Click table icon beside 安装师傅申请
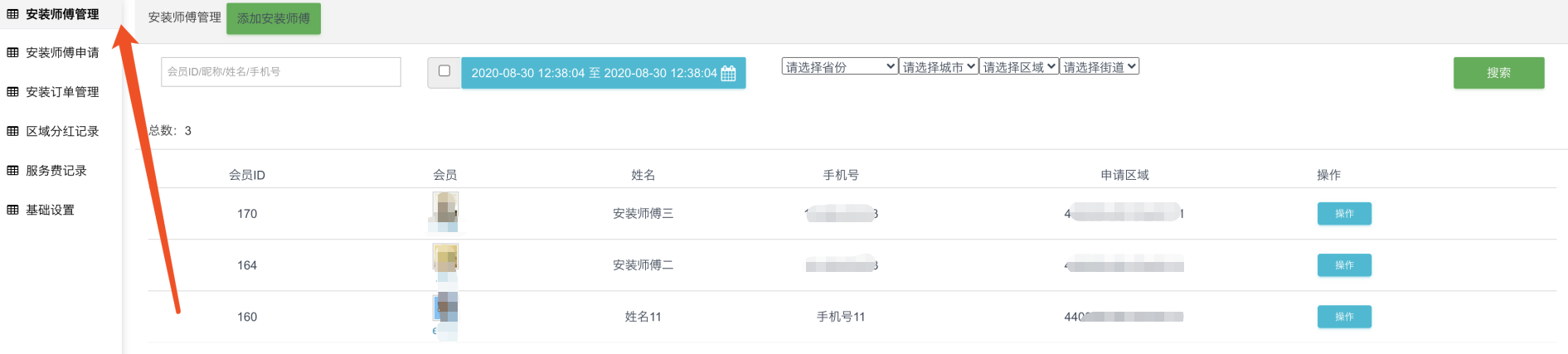Image resolution: width=1568 pixels, height=354 pixels. pyautogui.click(x=12, y=52)
